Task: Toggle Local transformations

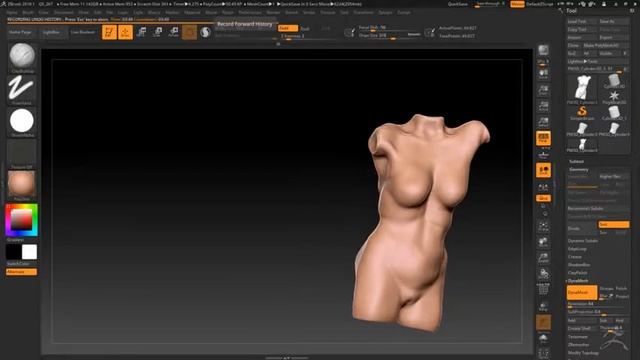Action: [543, 170]
